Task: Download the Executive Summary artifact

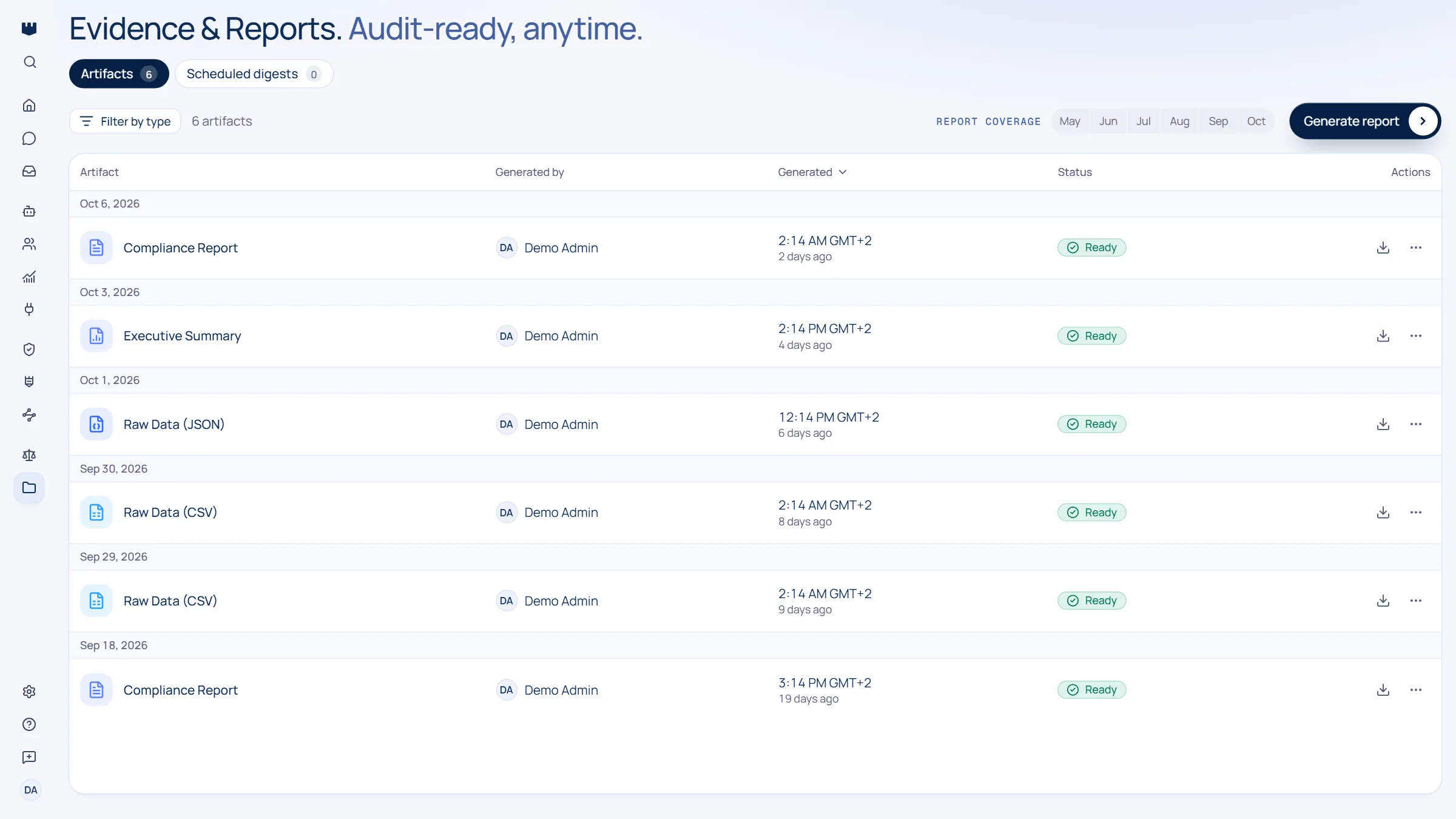Action: pos(1383,336)
